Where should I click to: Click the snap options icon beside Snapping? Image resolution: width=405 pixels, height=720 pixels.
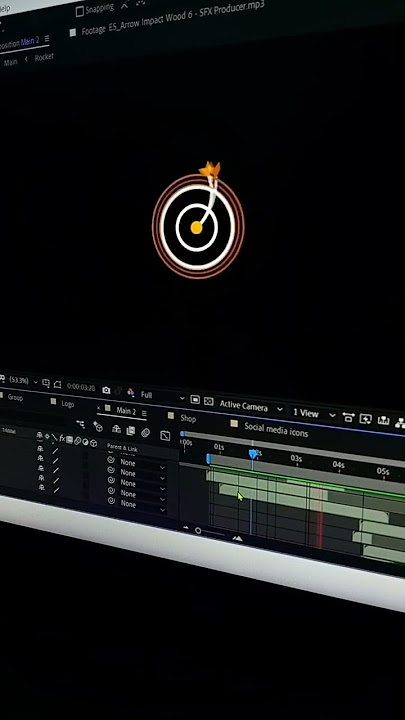(125, 6)
